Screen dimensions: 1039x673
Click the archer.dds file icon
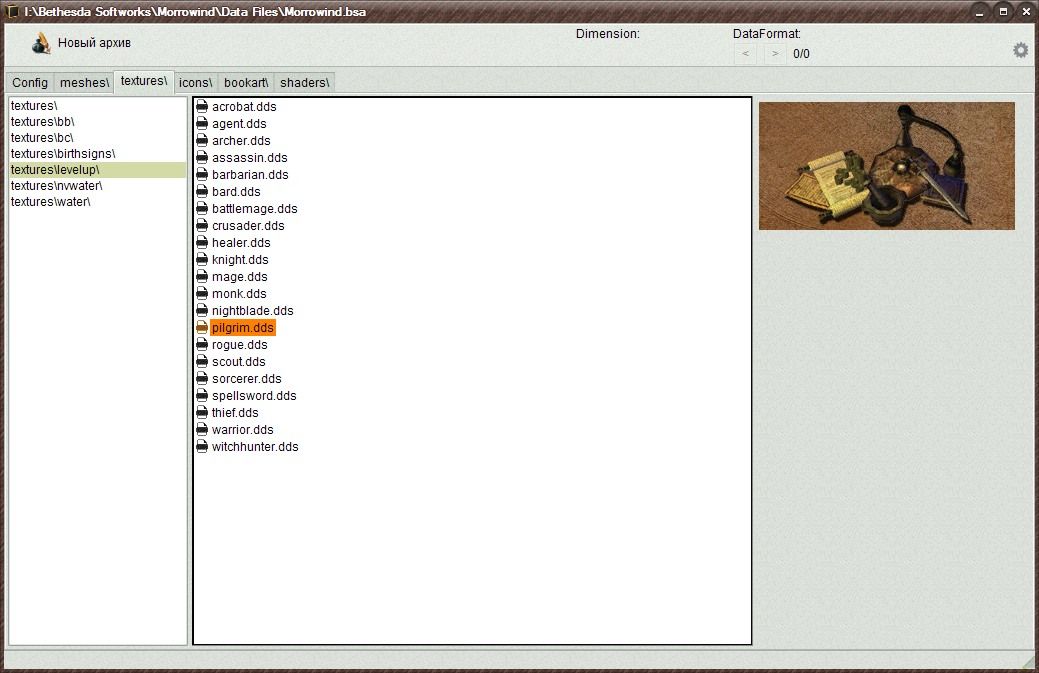[202, 140]
